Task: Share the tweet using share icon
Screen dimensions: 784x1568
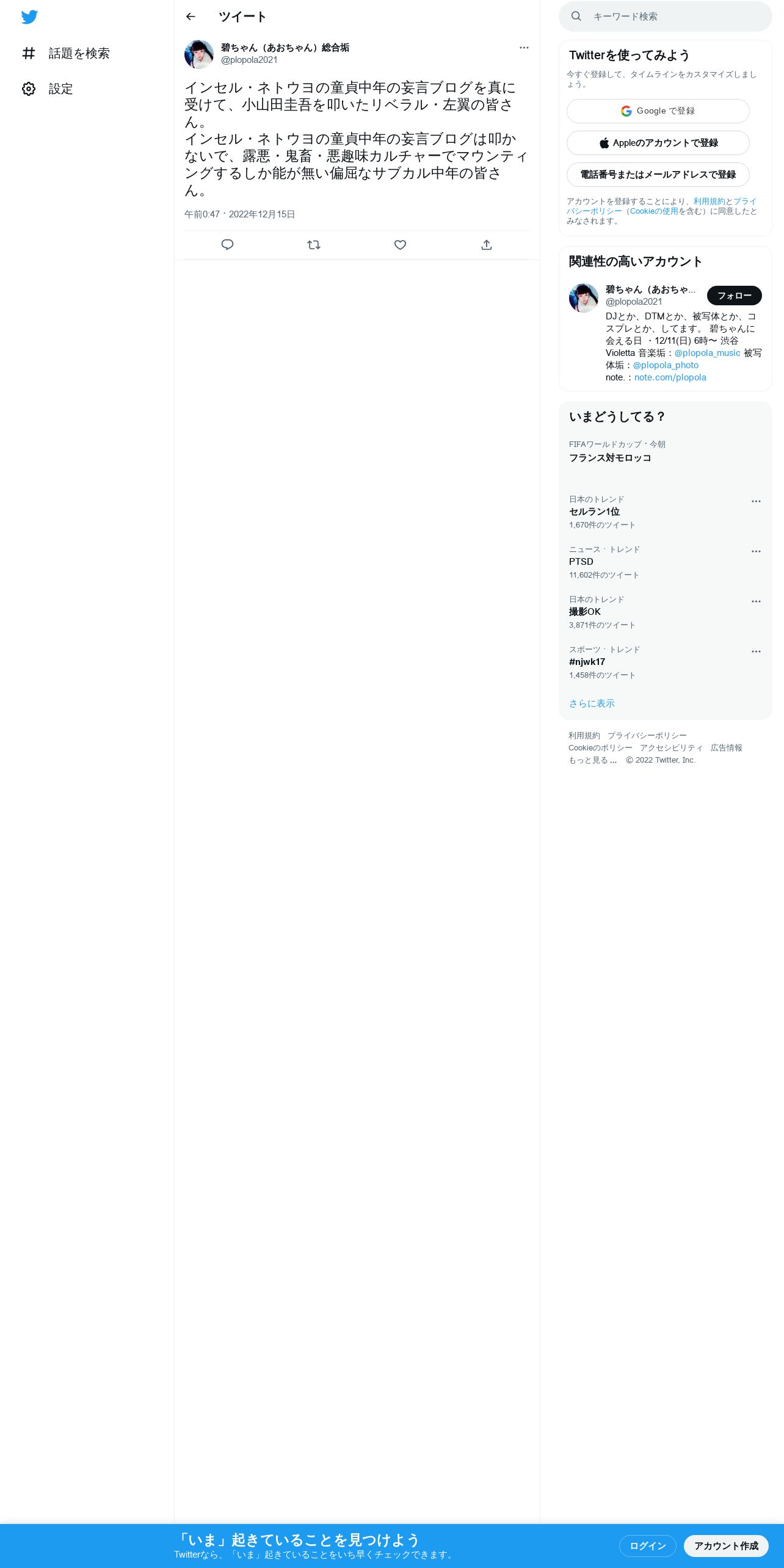Action: coord(487,245)
